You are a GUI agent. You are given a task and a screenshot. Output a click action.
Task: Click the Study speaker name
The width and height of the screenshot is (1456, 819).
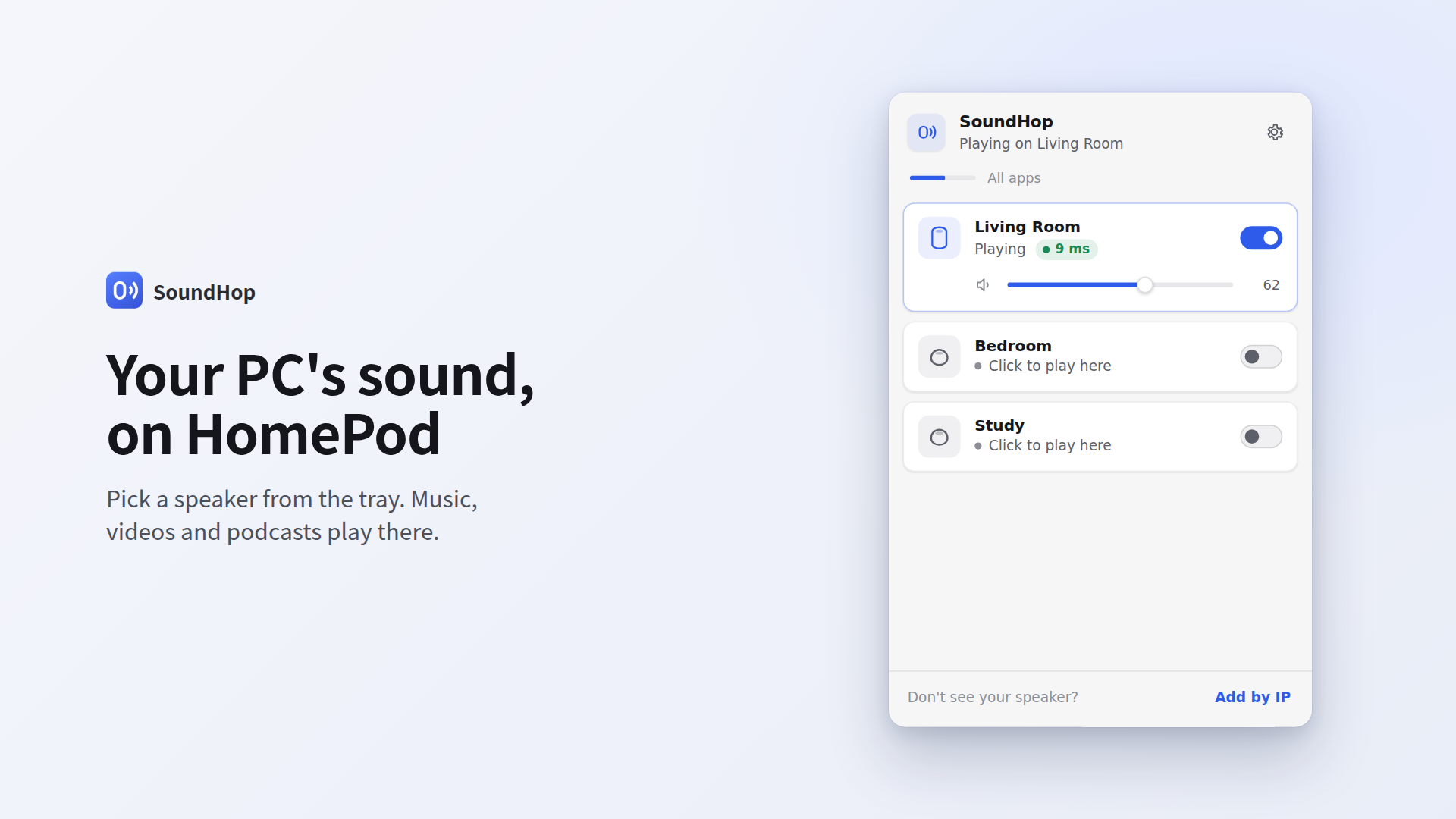pyautogui.click(x=999, y=425)
